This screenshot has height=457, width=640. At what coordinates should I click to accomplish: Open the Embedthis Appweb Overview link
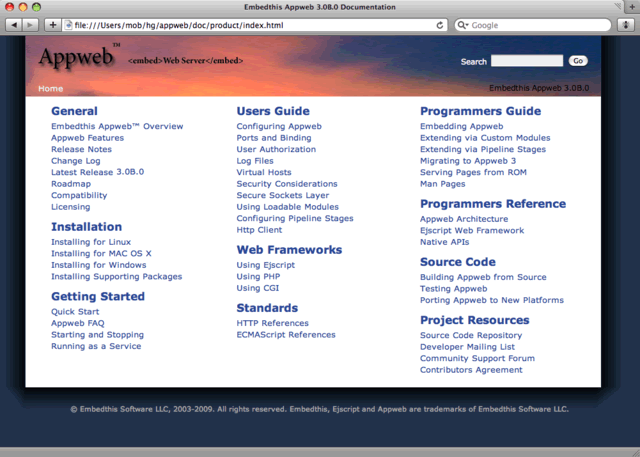[117, 127]
